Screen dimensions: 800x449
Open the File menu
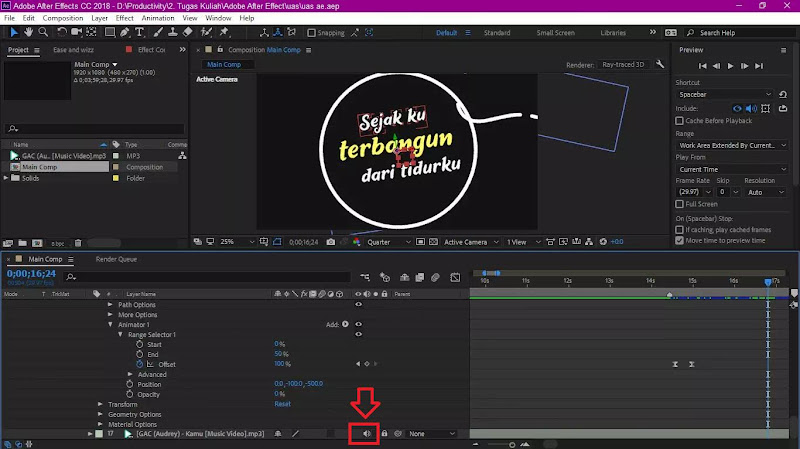click(x=9, y=18)
